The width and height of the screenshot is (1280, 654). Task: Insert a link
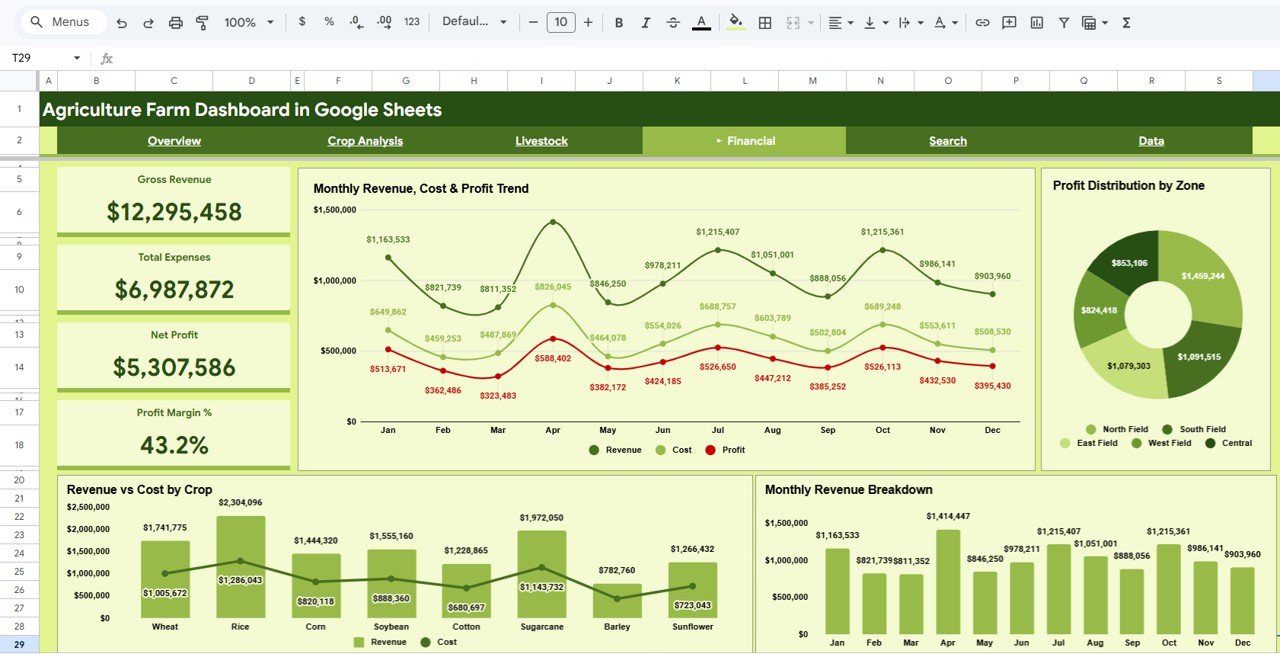(x=981, y=21)
